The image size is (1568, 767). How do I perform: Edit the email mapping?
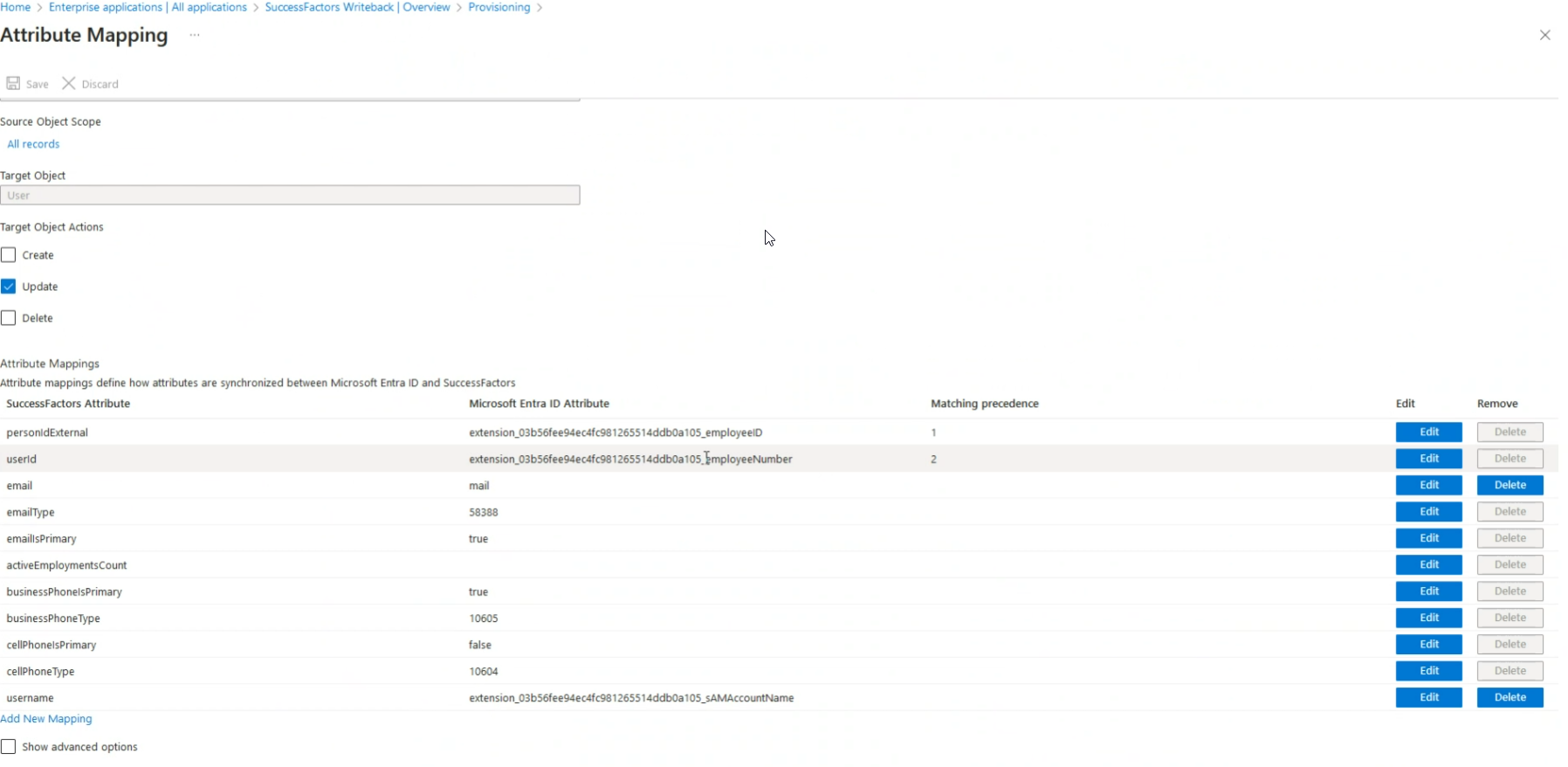pyautogui.click(x=1428, y=485)
